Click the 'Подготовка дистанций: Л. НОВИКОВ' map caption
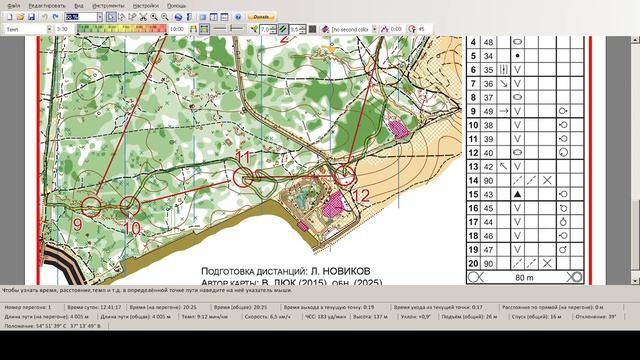 [286, 271]
